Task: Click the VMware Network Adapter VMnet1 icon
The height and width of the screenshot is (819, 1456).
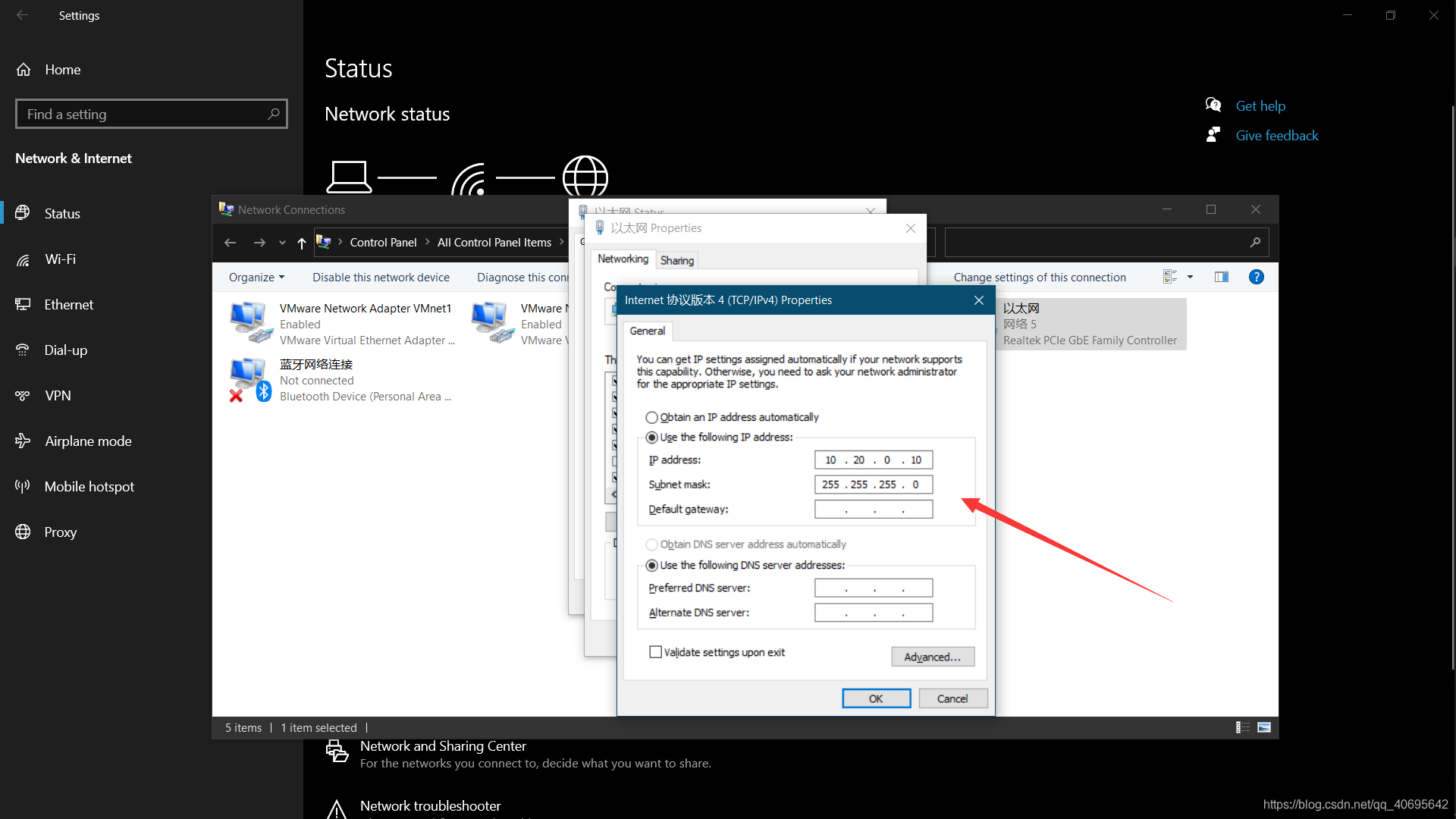Action: point(249,320)
